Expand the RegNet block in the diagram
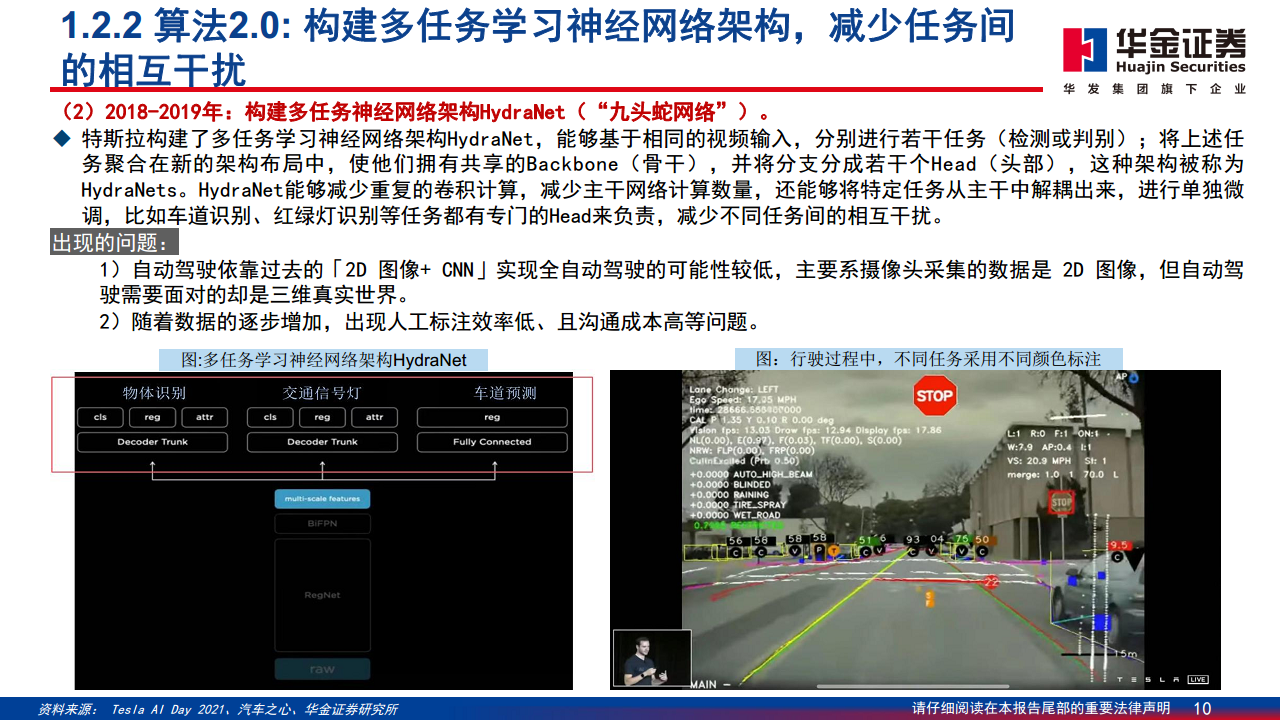The height and width of the screenshot is (720, 1280). pos(322,595)
